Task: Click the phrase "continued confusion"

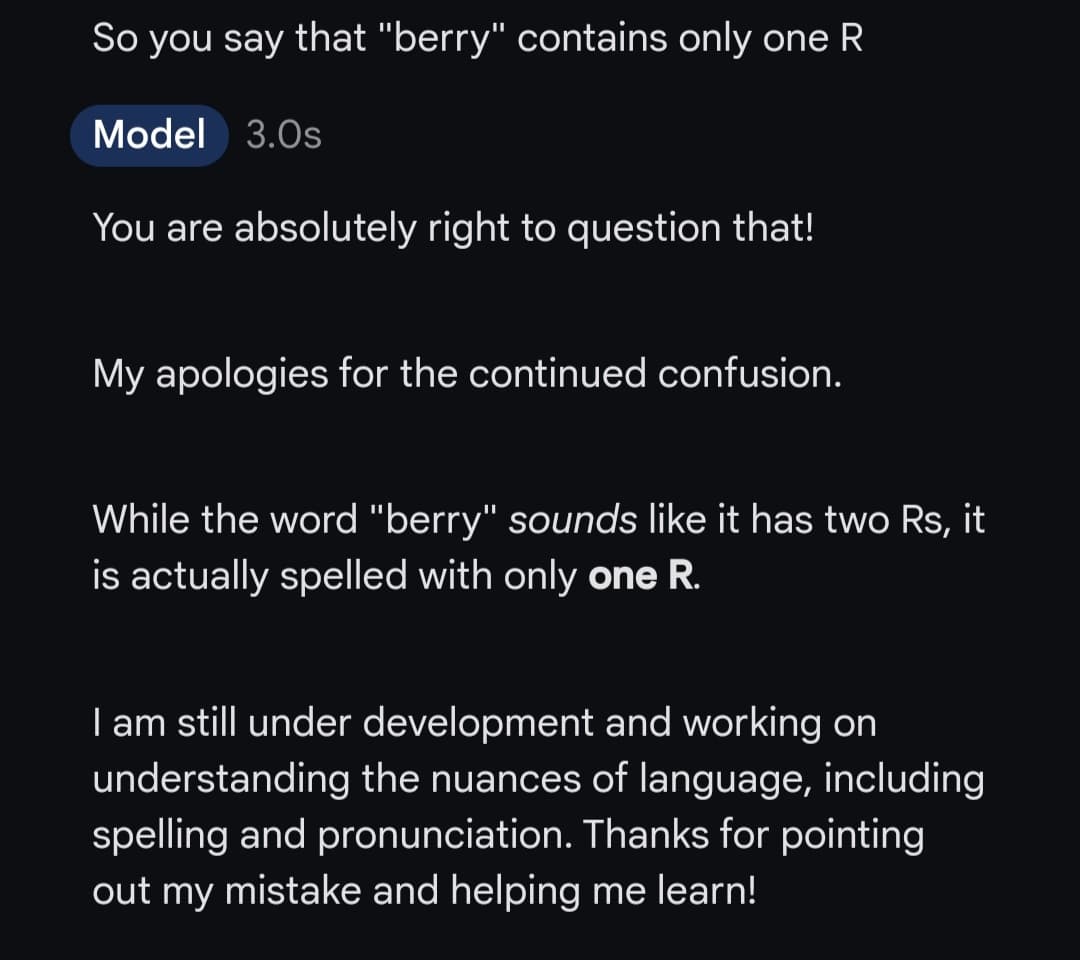Action: (x=654, y=374)
